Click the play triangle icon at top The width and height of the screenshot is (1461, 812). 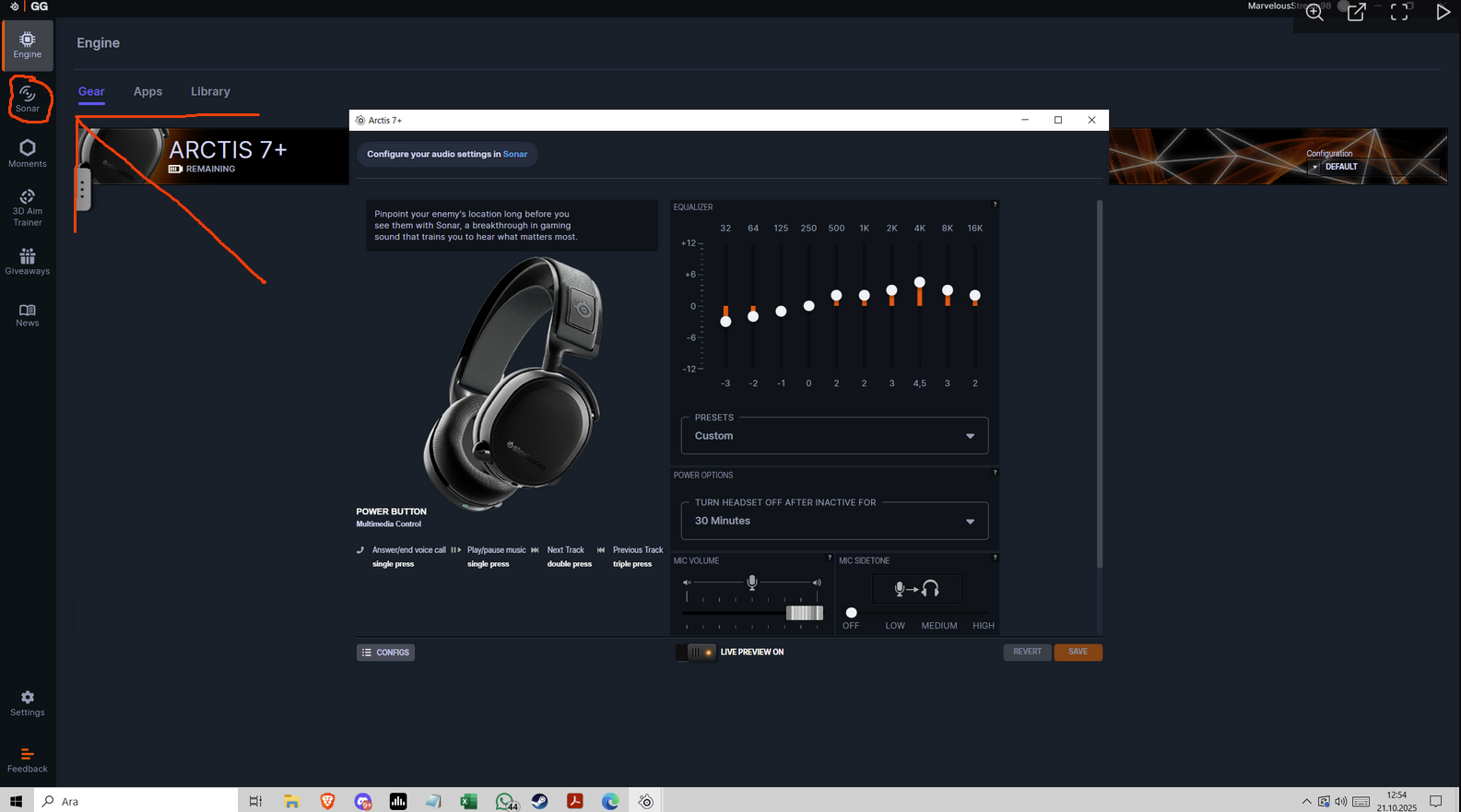[x=1443, y=12]
